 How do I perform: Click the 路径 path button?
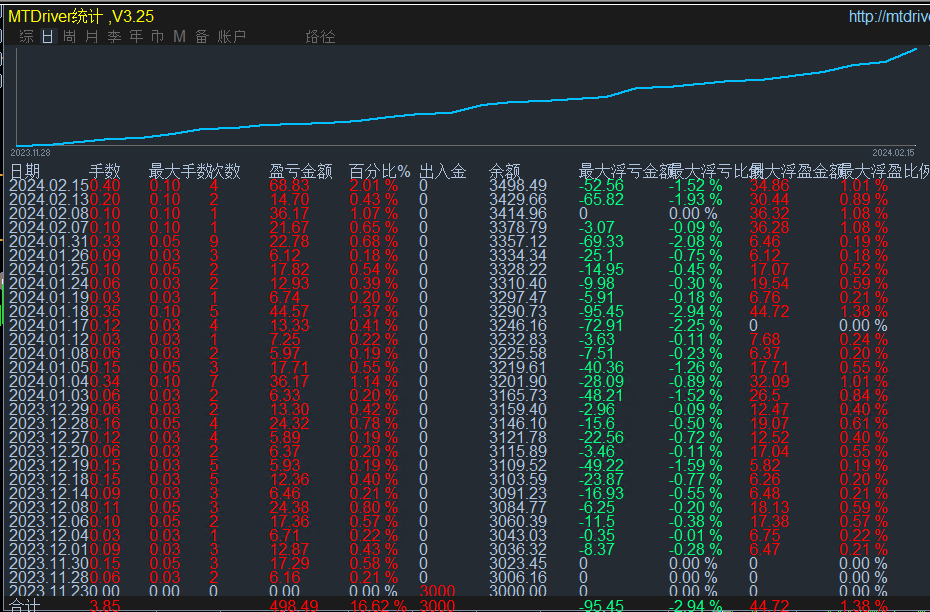(x=320, y=37)
